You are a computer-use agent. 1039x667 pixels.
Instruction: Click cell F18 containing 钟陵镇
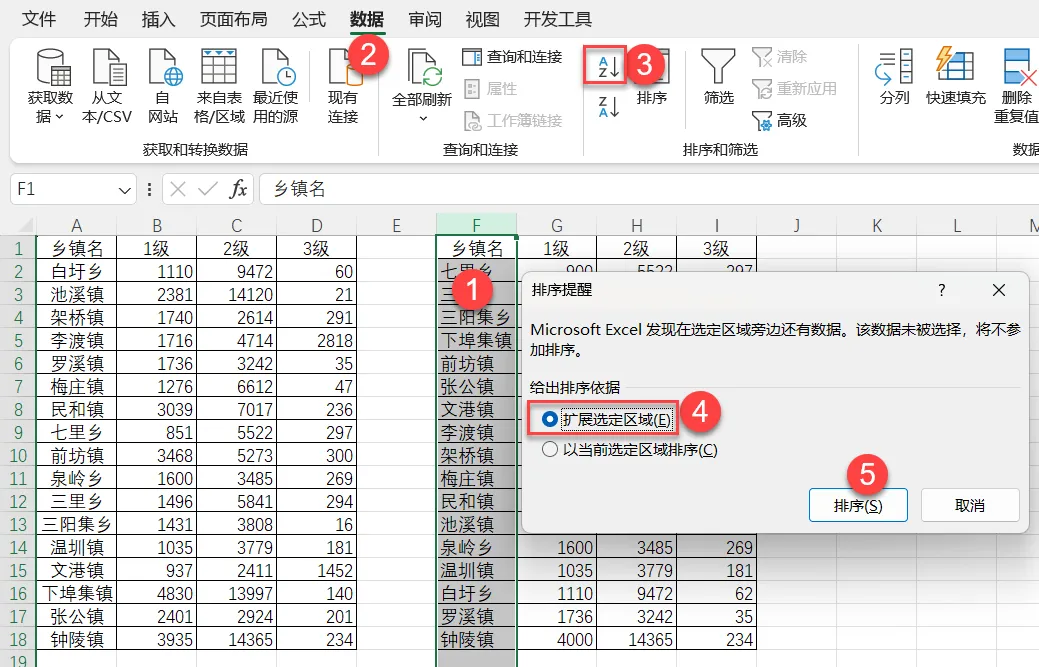coord(476,639)
